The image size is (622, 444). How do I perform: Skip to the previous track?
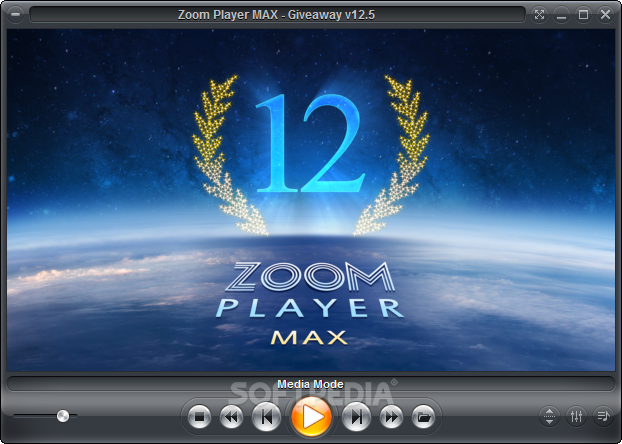(266, 417)
